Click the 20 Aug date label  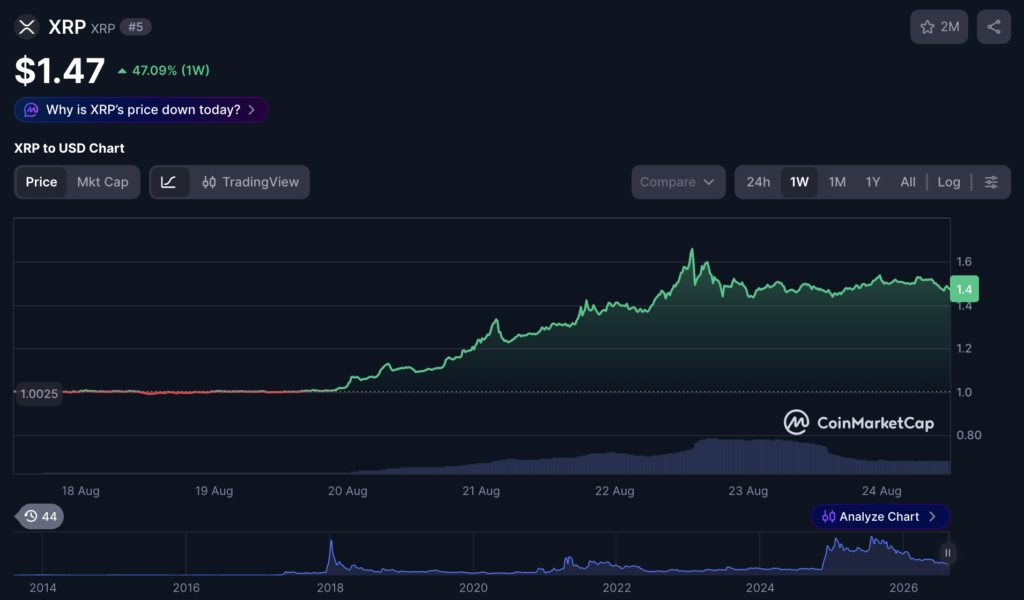tap(347, 491)
